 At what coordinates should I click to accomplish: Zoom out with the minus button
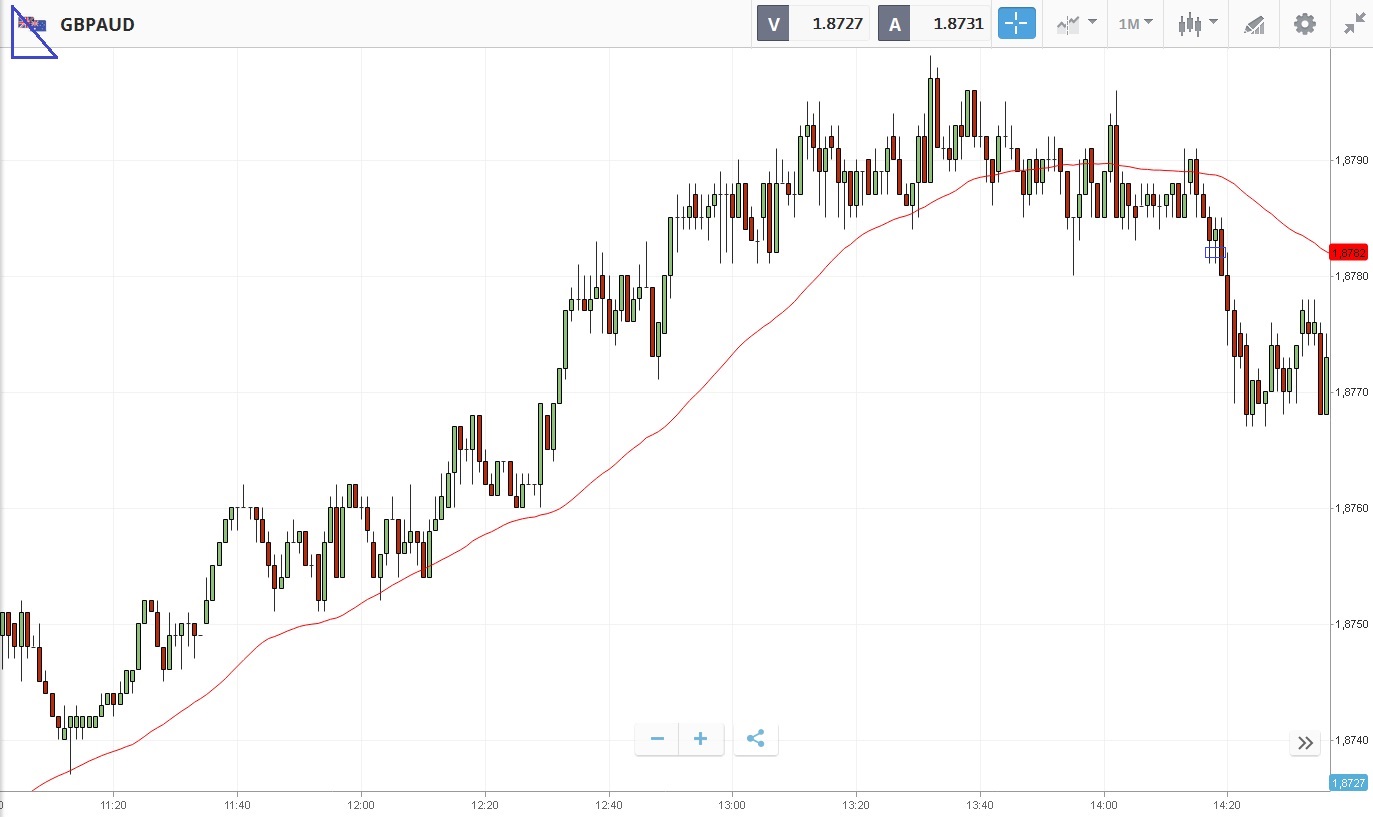coord(657,739)
